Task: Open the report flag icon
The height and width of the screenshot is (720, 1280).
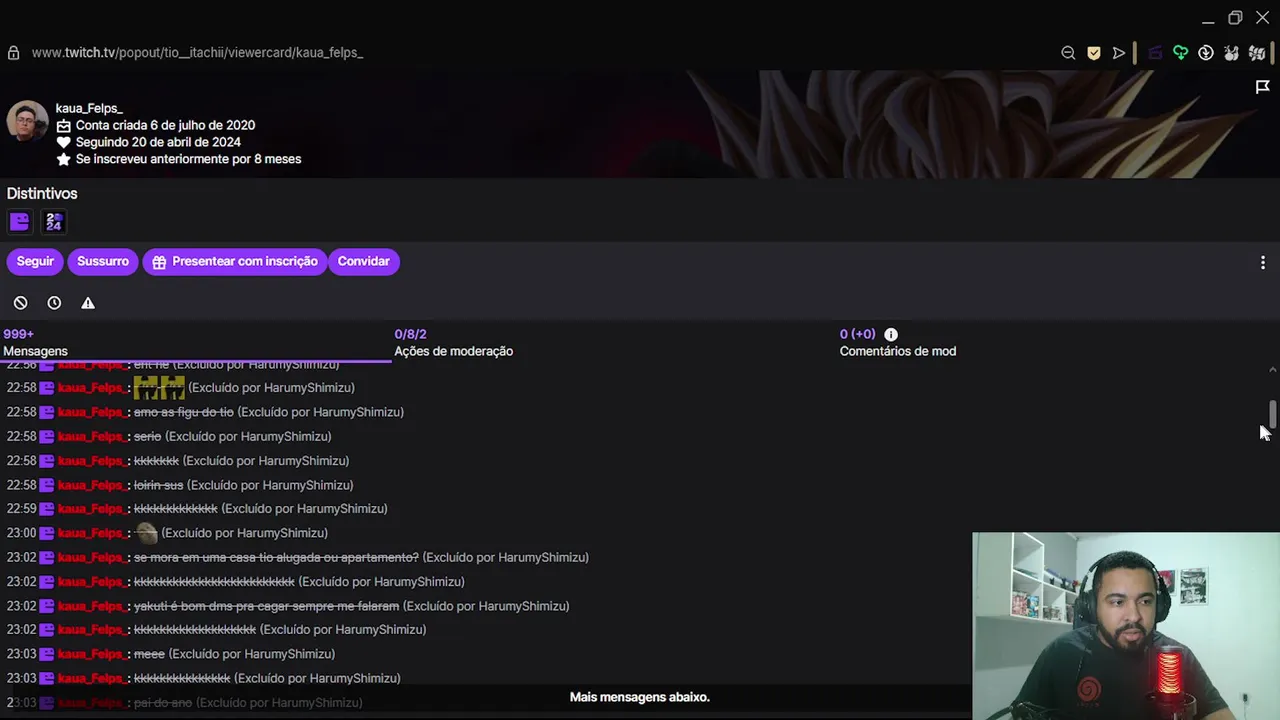Action: [1263, 87]
